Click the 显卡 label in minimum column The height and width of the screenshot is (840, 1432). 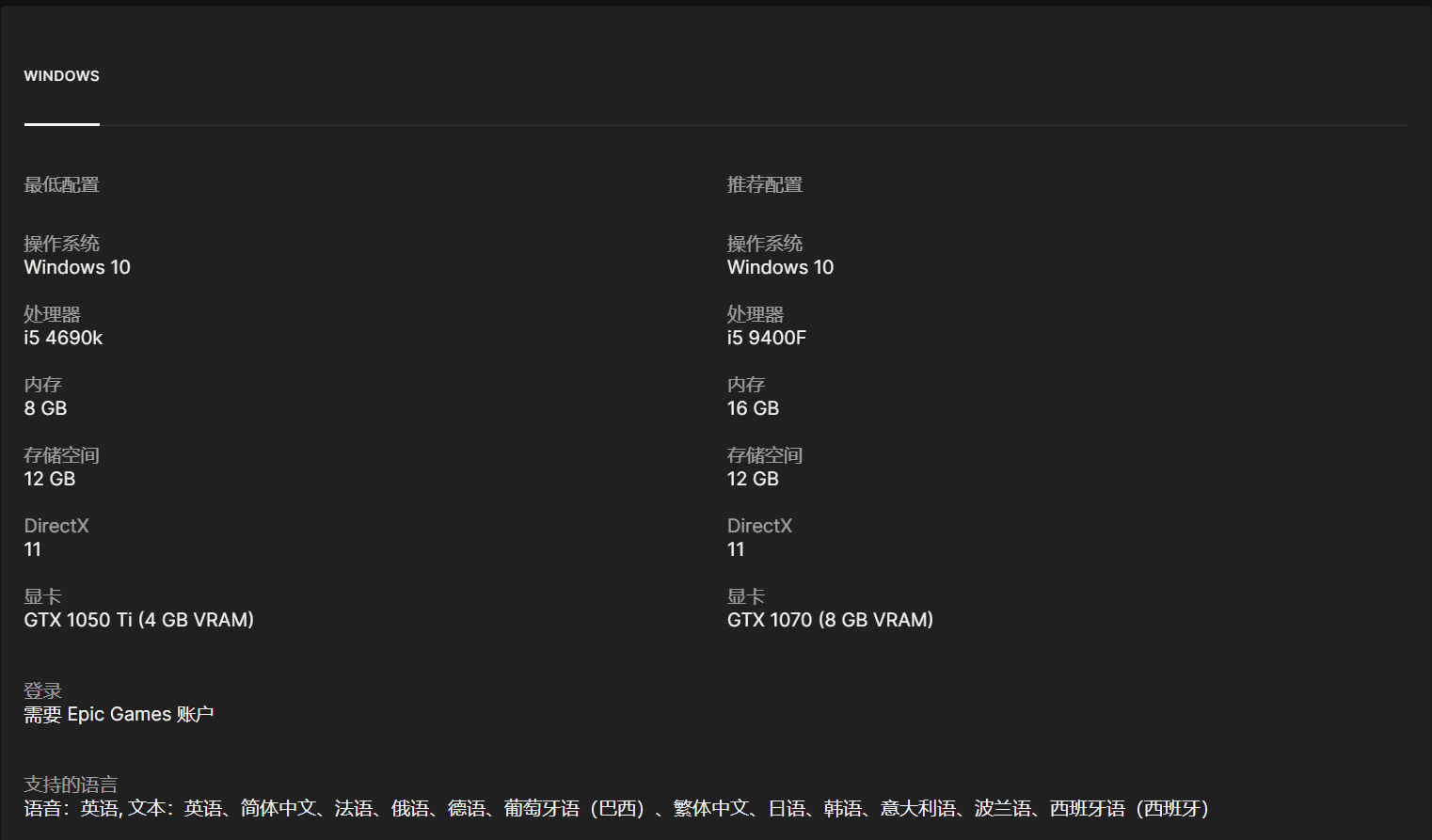click(42, 596)
